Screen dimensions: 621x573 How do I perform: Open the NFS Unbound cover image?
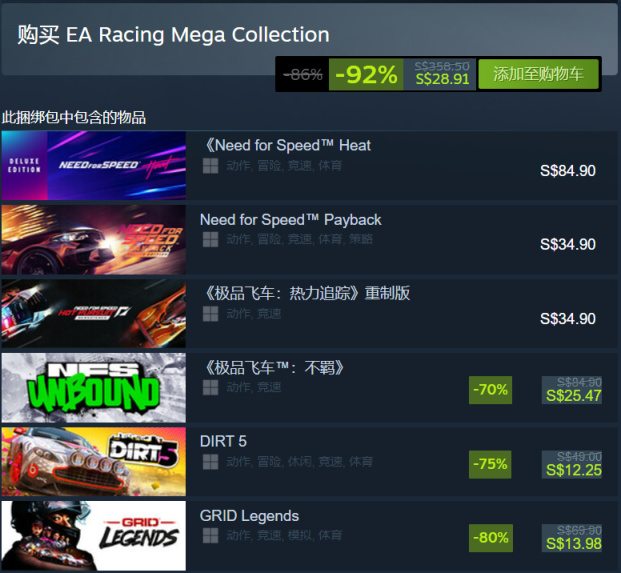93,387
